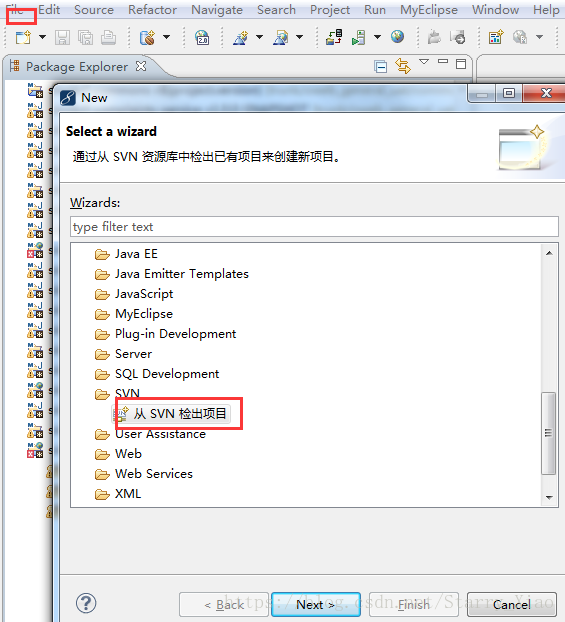Screen dimensions: 565x622
Task: Open dropdown next to database bean icon
Action: pos(167,37)
